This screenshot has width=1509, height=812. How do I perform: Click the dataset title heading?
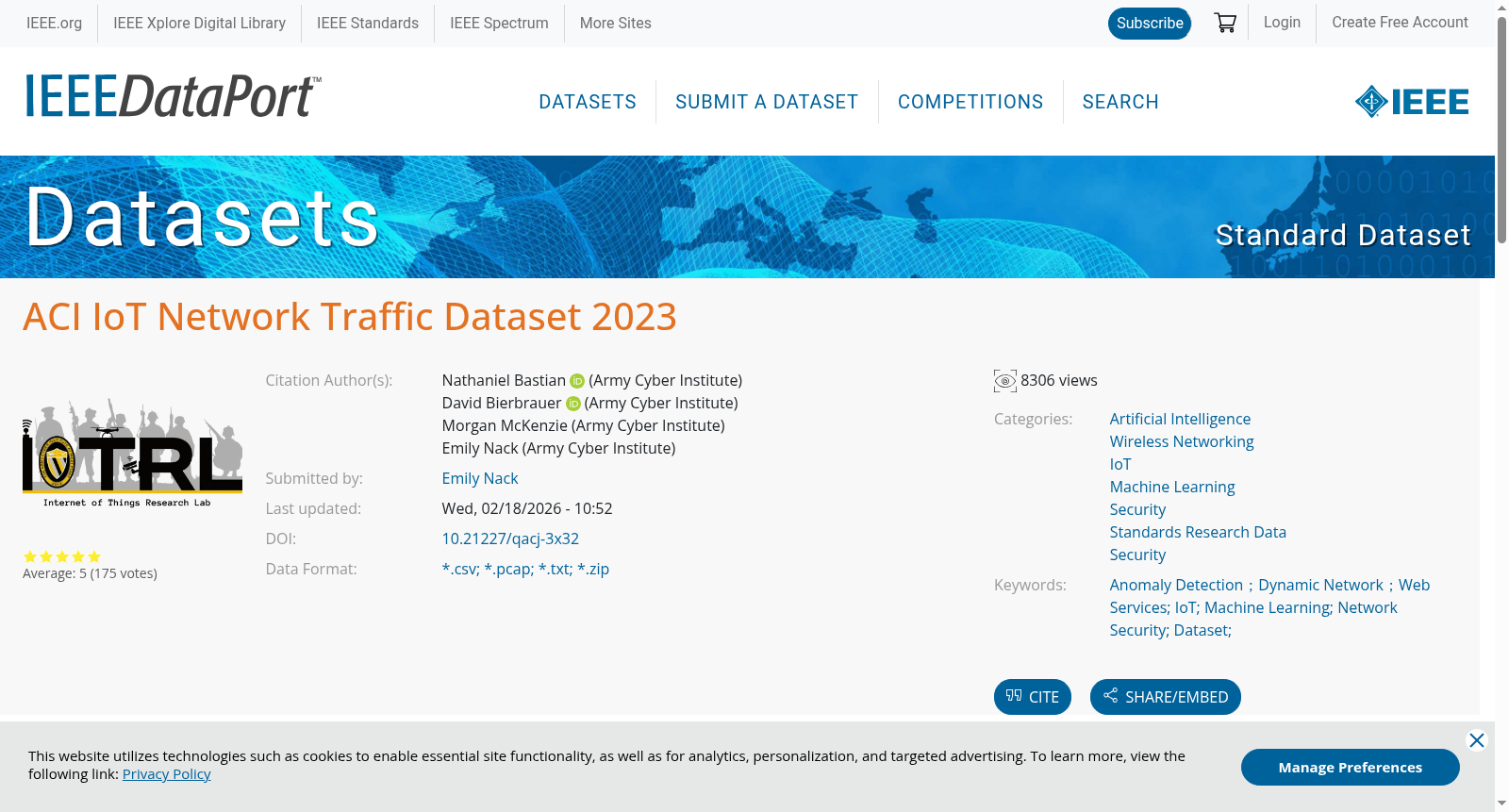pyautogui.click(x=350, y=317)
